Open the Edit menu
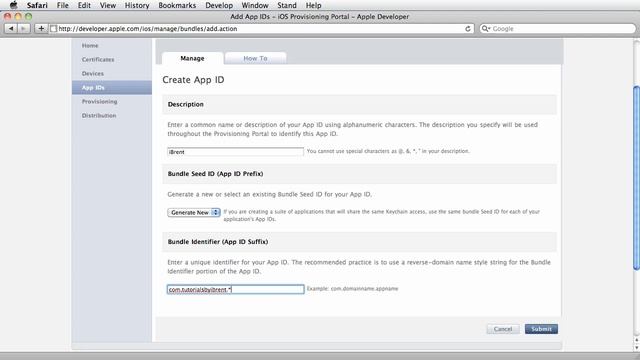Viewport: 640px width, 360px height. [x=84, y=5]
